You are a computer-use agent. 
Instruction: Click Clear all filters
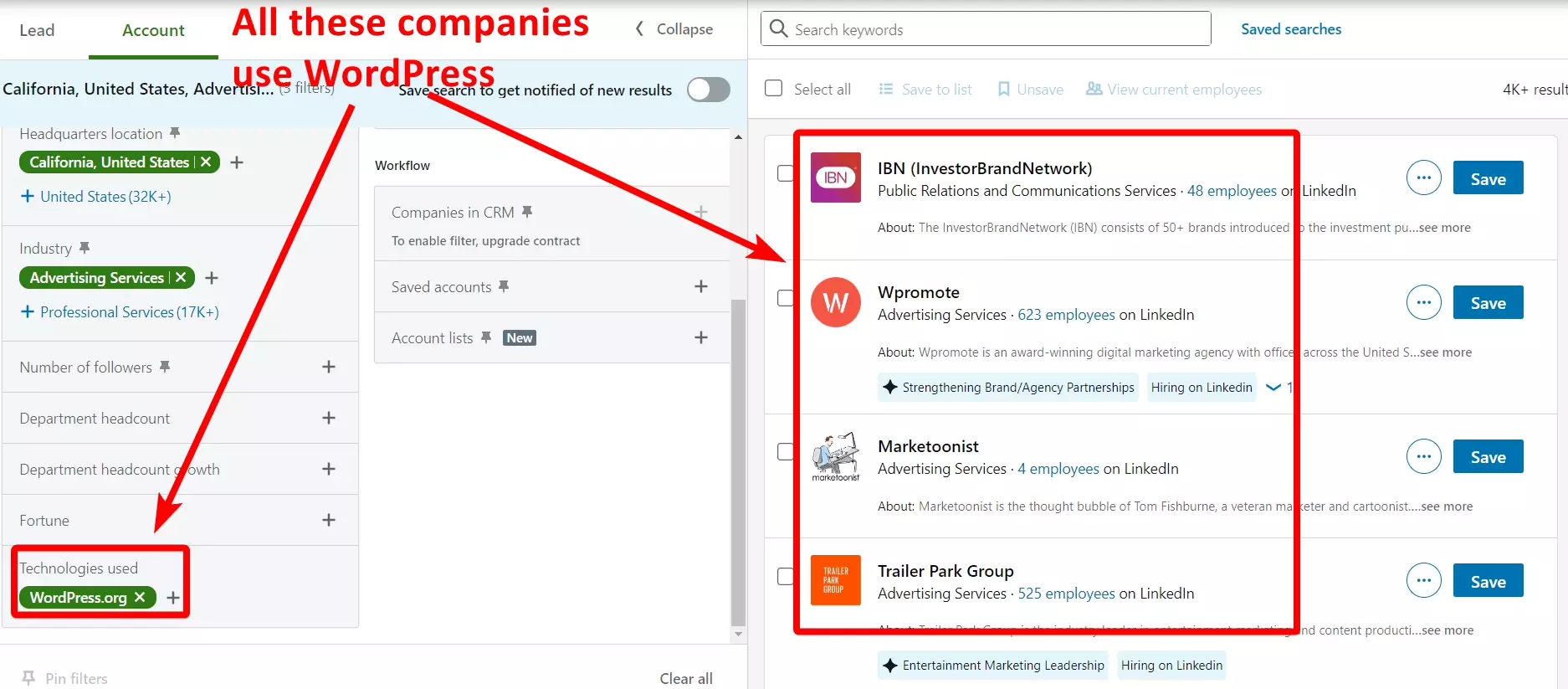(686, 678)
